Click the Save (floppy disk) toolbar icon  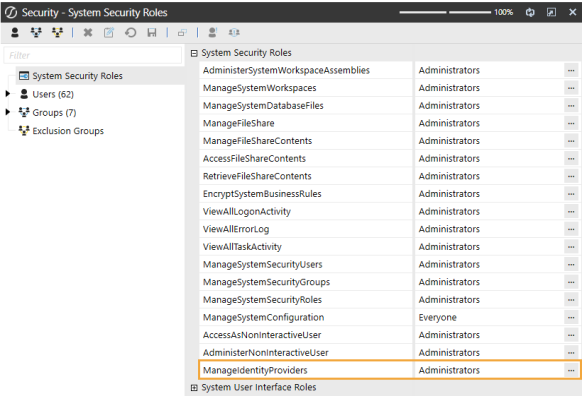(152, 33)
